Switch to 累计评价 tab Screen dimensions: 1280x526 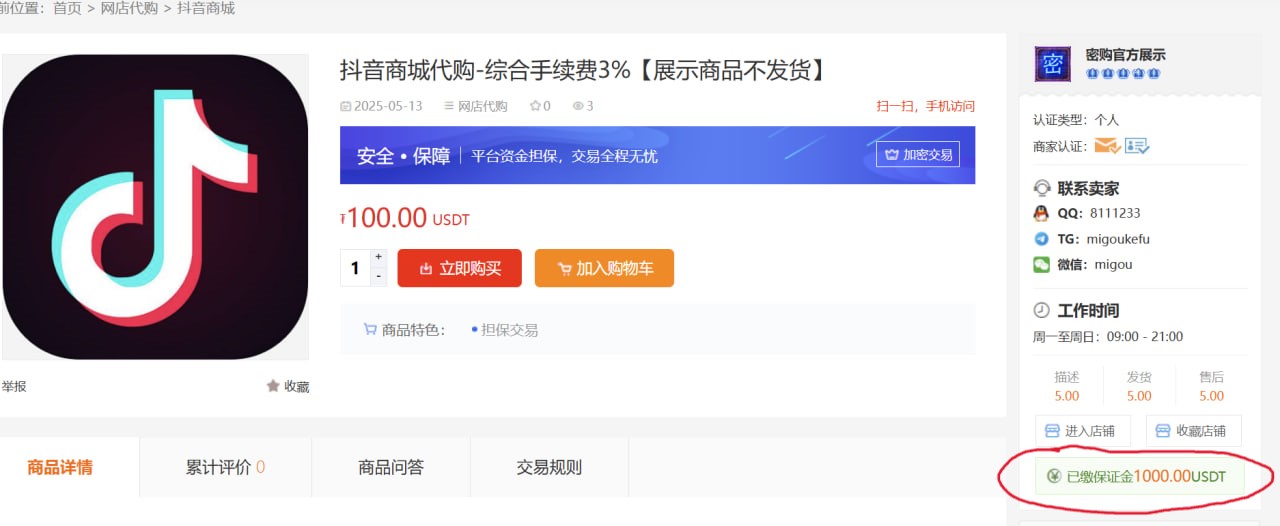225,467
